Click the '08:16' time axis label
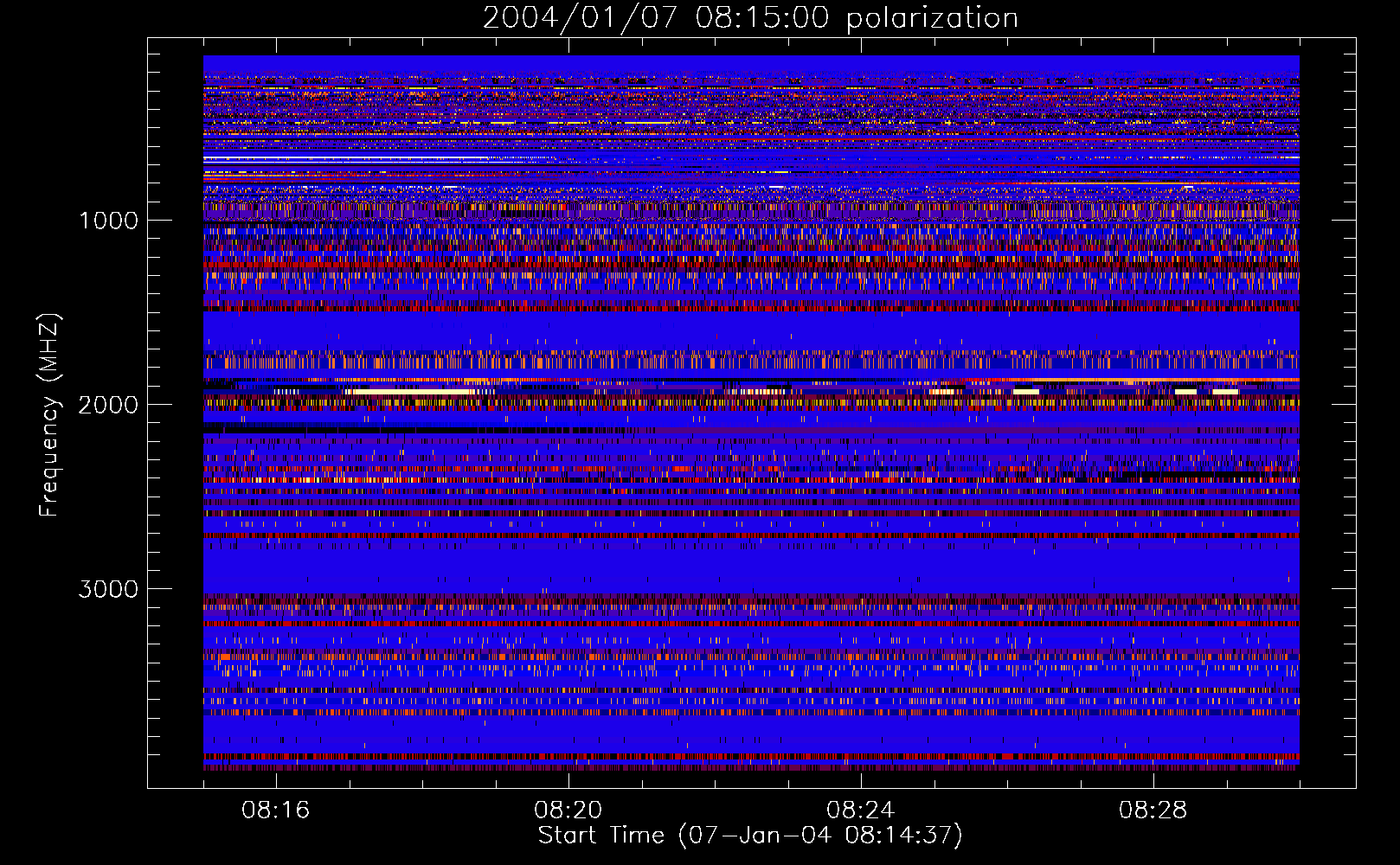1400x865 pixels. point(276,811)
